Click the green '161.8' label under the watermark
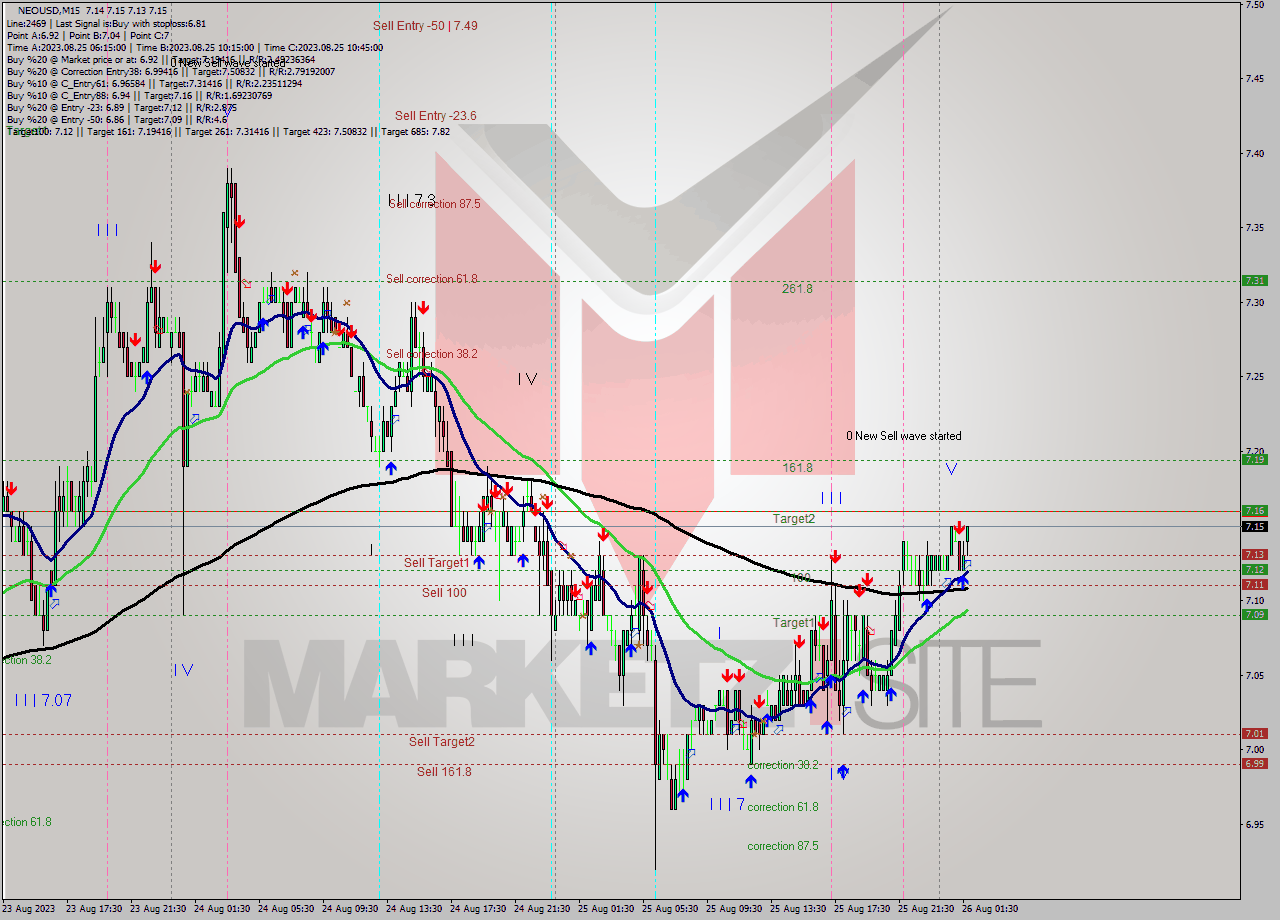Image resolution: width=1280 pixels, height=920 pixels. pyautogui.click(x=797, y=468)
